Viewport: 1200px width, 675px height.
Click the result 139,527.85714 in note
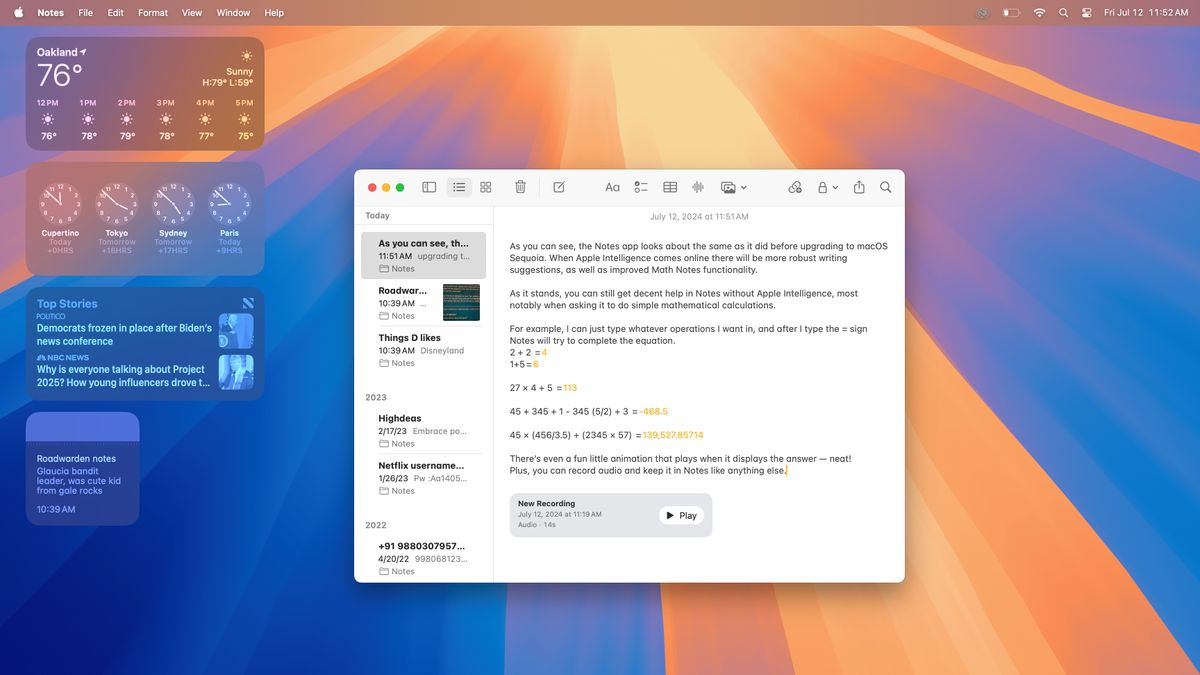(x=673, y=435)
